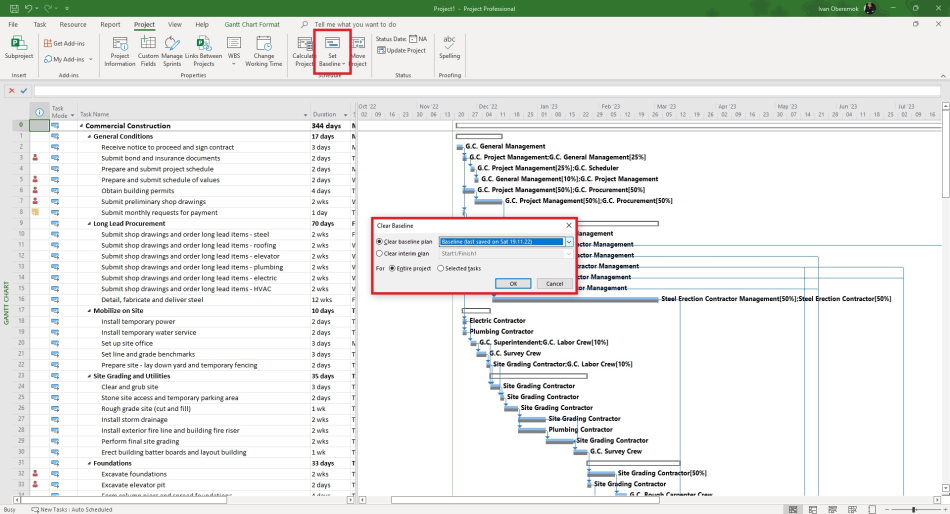Click the formula entry bar

(487, 90)
